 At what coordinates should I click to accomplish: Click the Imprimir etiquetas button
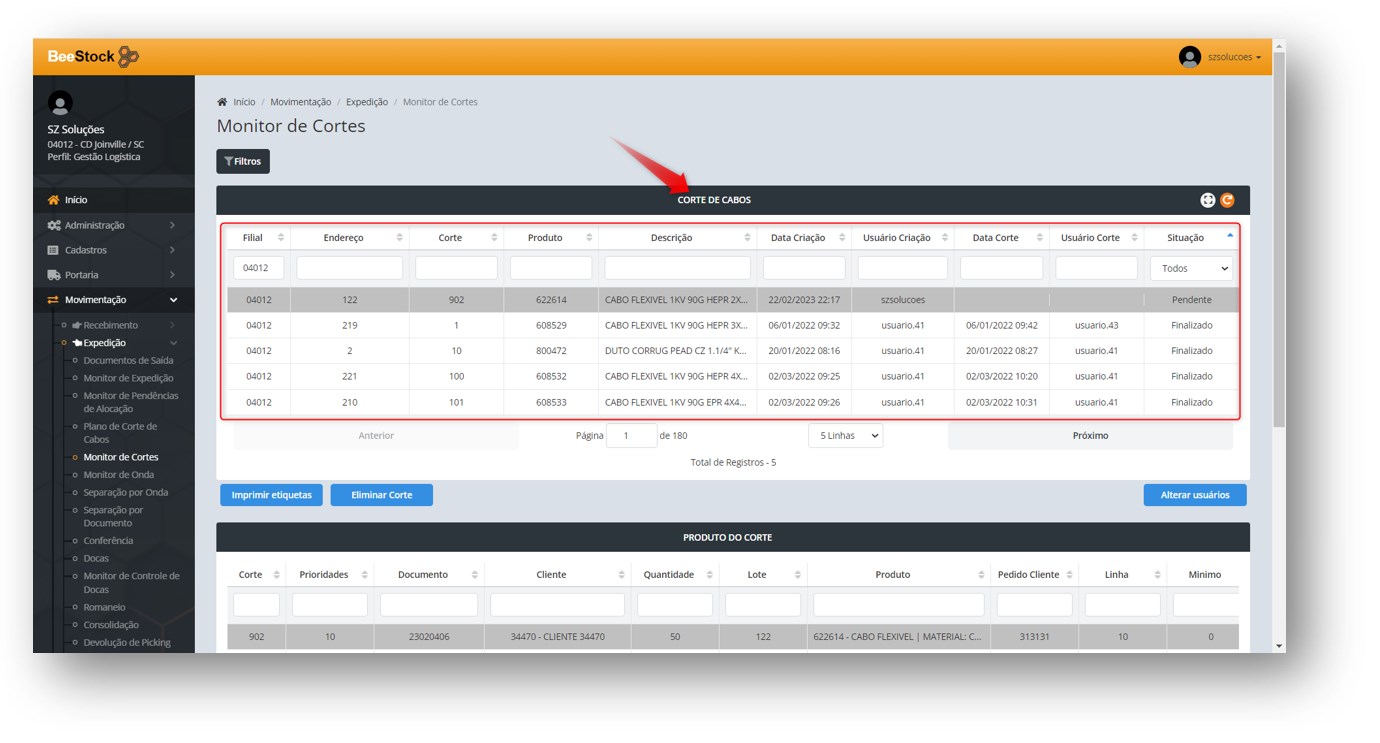click(271, 495)
